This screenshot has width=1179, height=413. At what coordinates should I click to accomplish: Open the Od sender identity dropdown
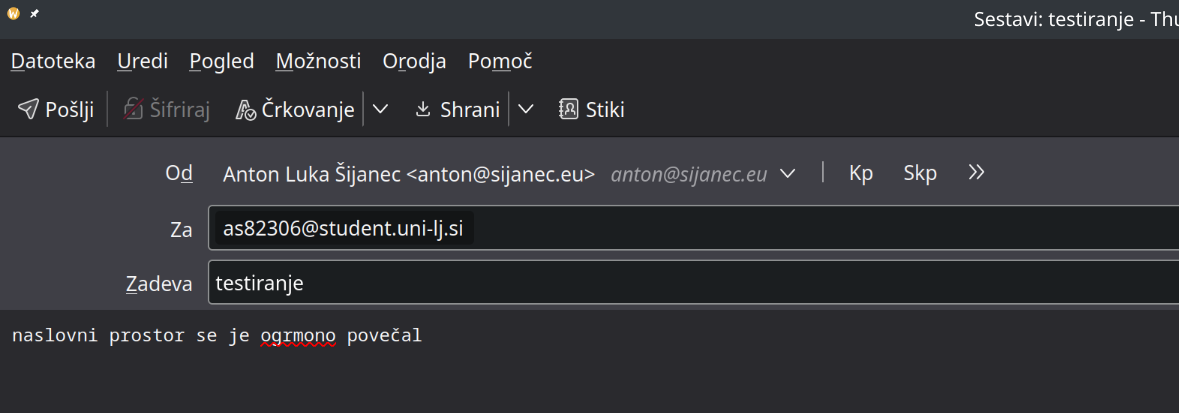pos(787,174)
